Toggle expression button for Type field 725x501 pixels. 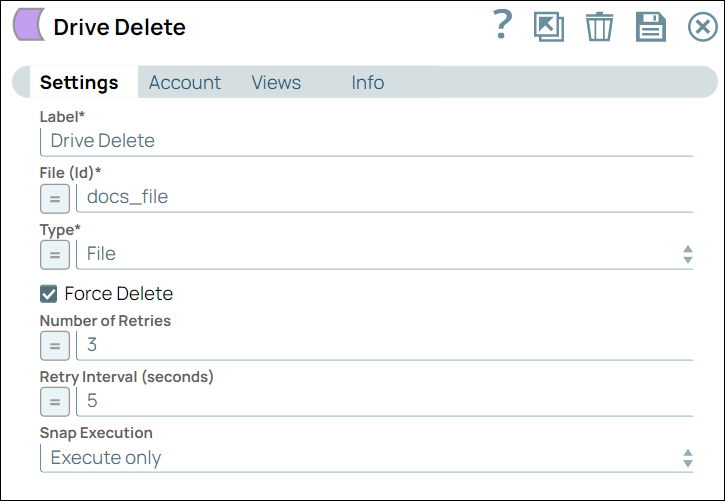(x=54, y=254)
